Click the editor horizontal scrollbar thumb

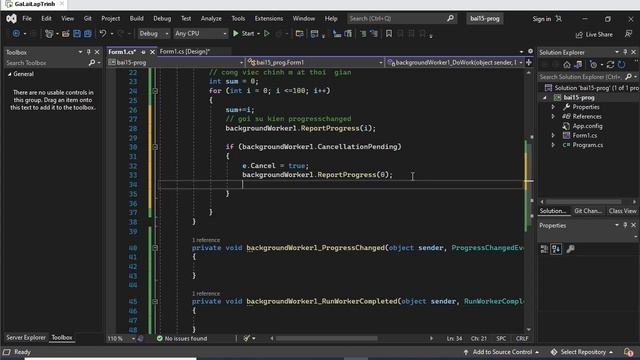327,338
